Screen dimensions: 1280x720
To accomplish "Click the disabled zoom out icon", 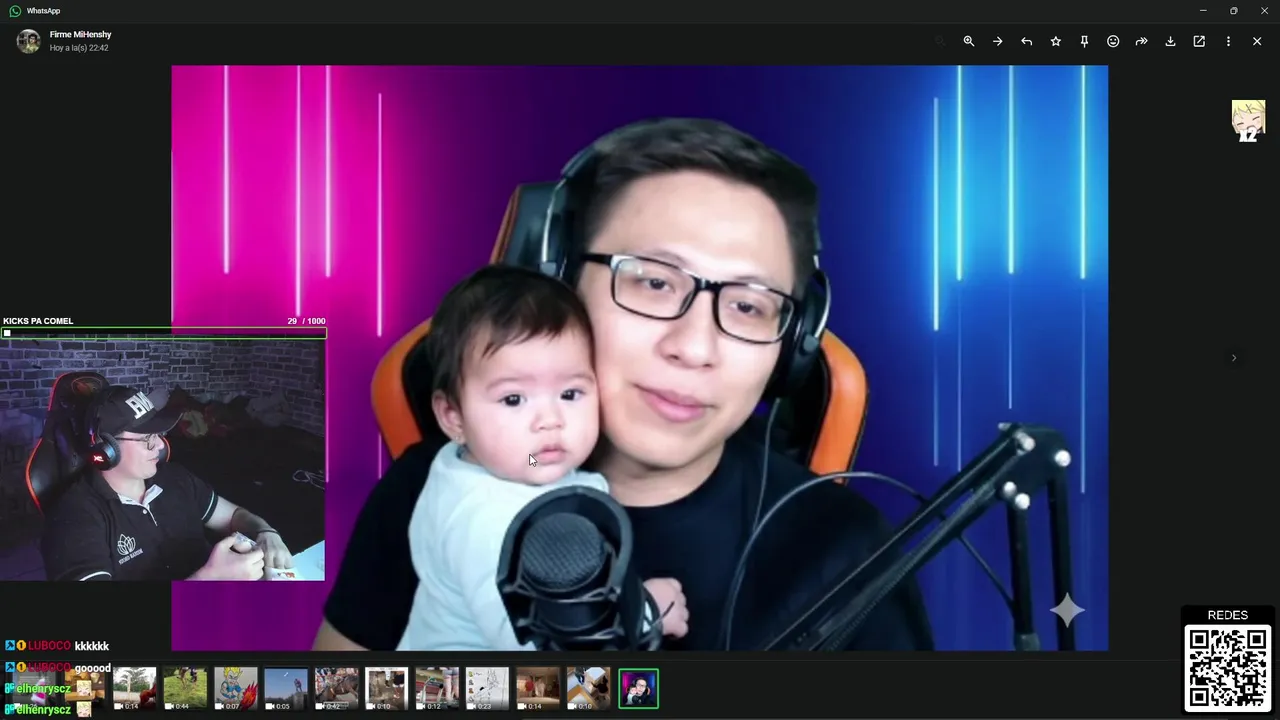I will tap(940, 41).
